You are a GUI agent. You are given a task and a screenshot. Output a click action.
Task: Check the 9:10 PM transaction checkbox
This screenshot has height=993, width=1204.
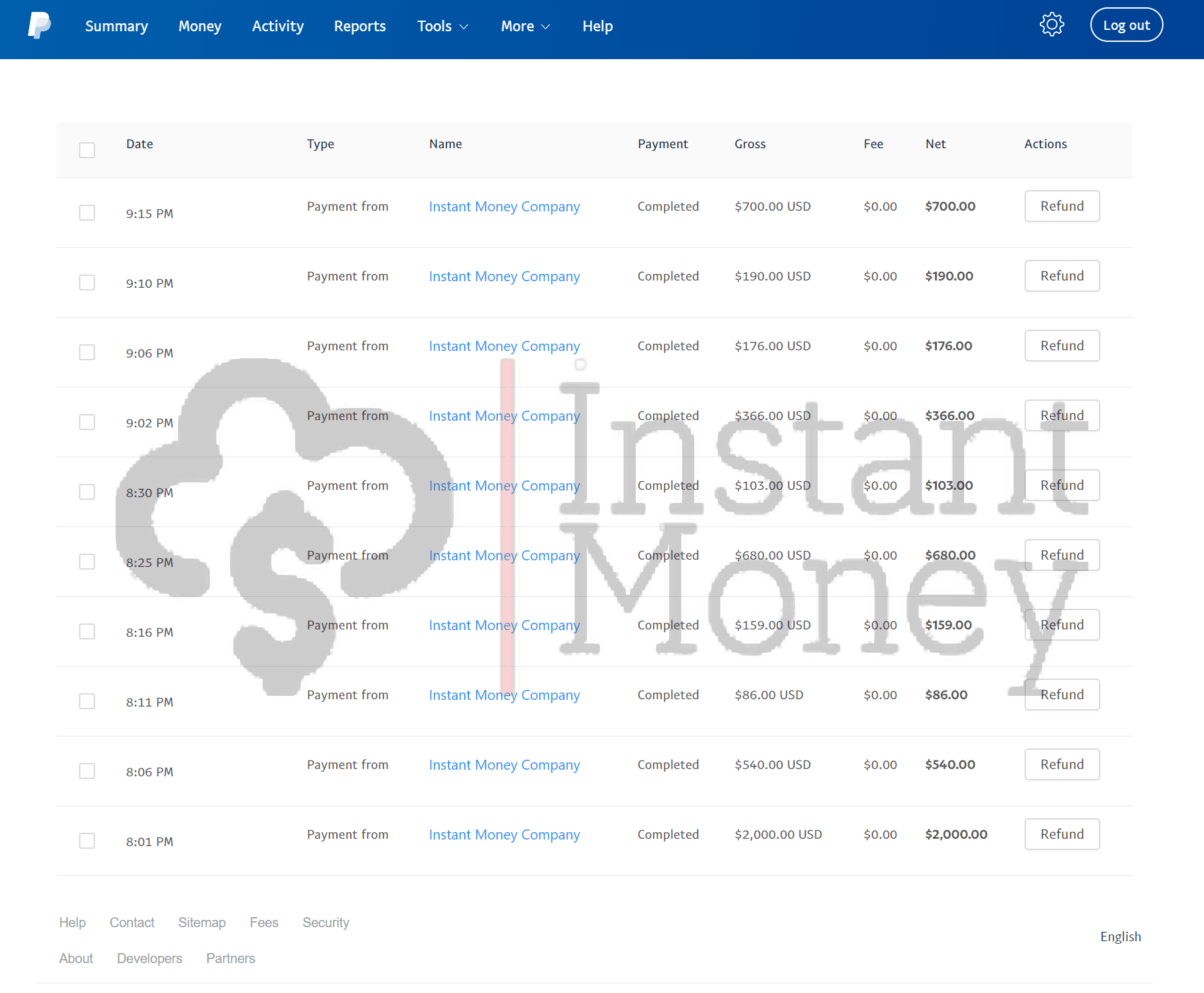click(87, 282)
